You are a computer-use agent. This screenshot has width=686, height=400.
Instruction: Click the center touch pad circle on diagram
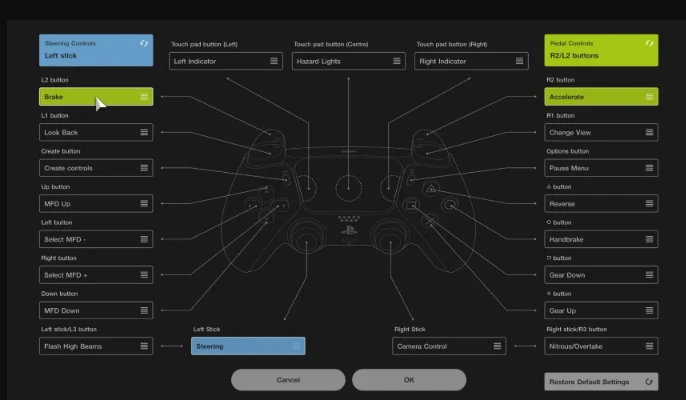pos(349,189)
